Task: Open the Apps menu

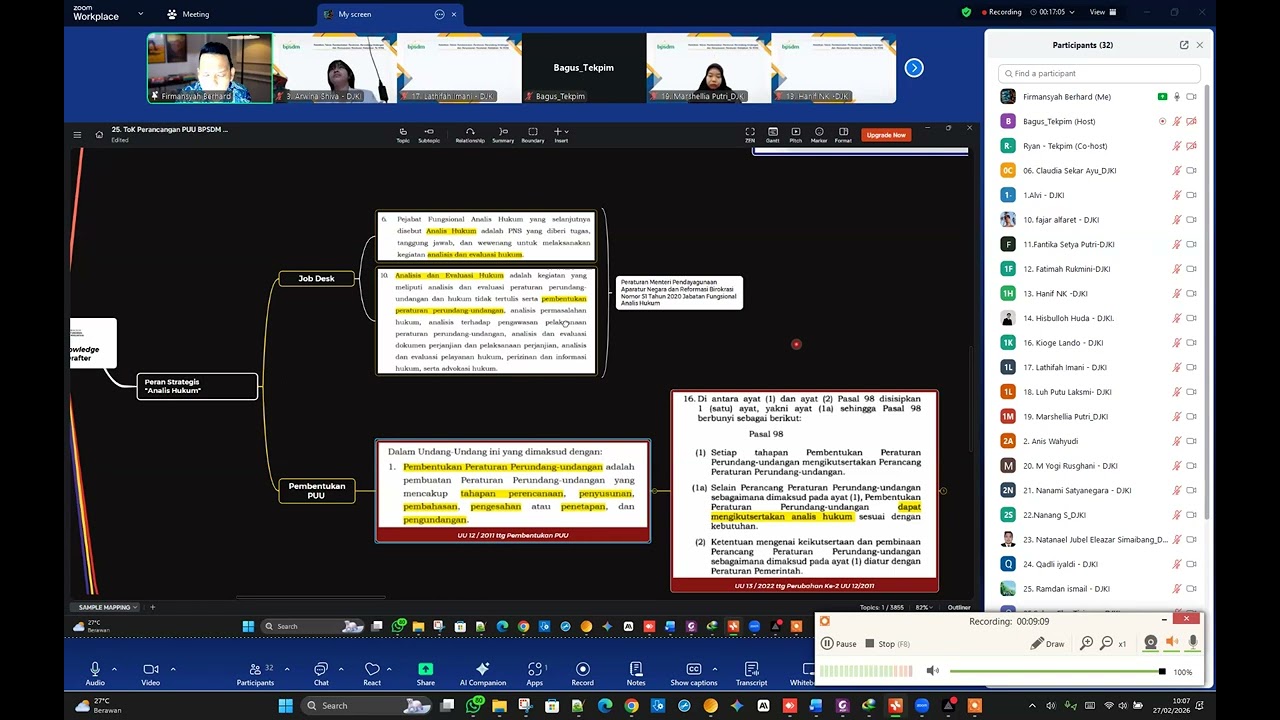Action: point(535,674)
